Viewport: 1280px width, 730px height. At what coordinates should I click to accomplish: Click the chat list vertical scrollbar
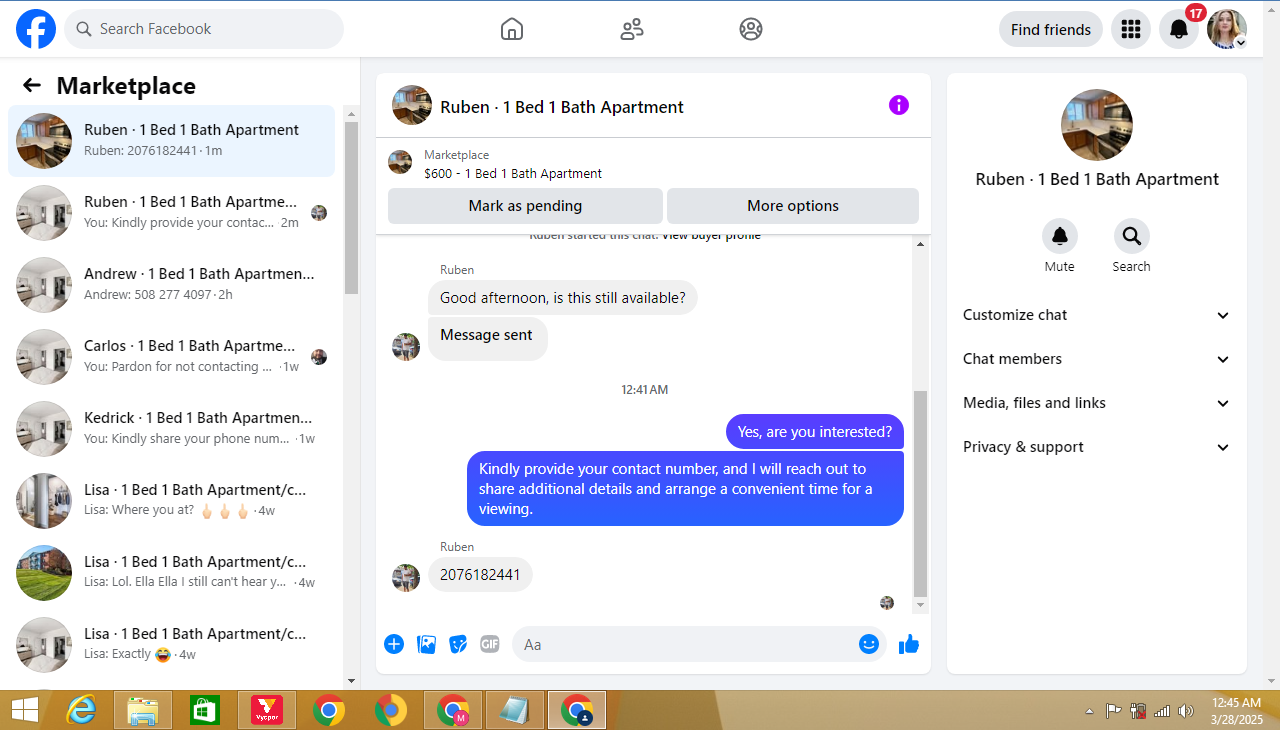[x=351, y=208]
